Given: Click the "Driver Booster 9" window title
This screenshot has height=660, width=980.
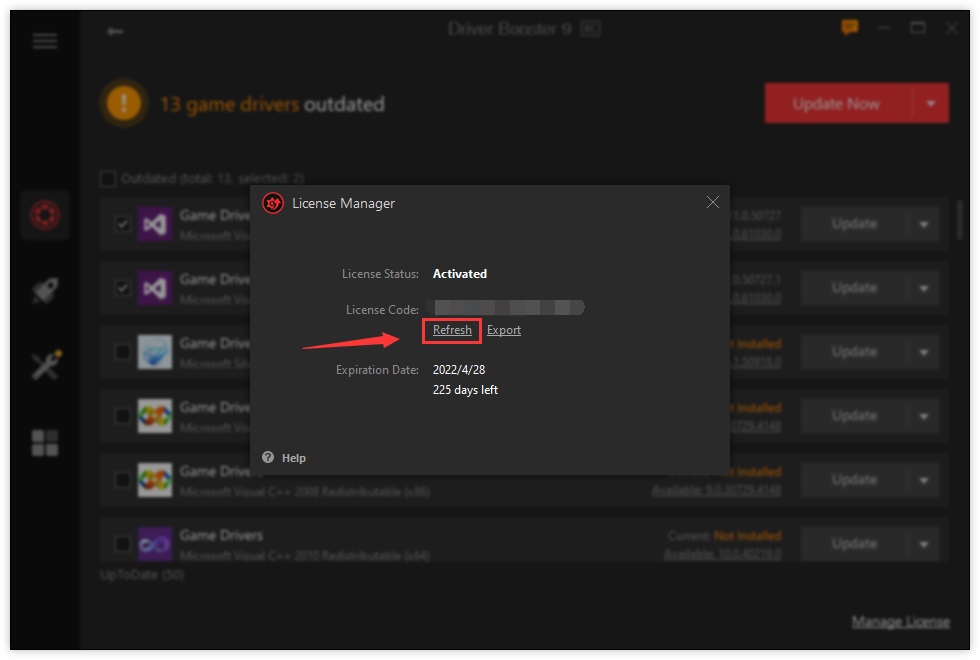Looking at the screenshot, I should pyautogui.click(x=510, y=29).
